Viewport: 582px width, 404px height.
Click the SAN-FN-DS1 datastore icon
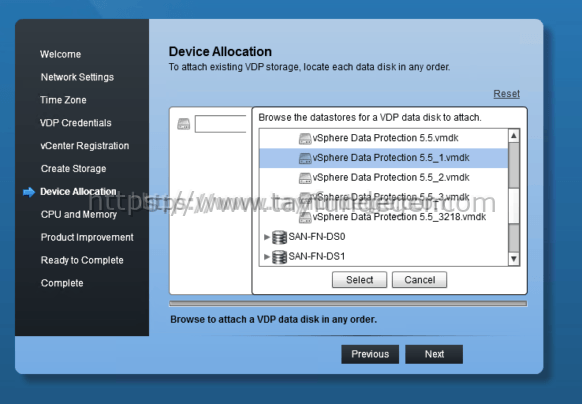point(279,257)
